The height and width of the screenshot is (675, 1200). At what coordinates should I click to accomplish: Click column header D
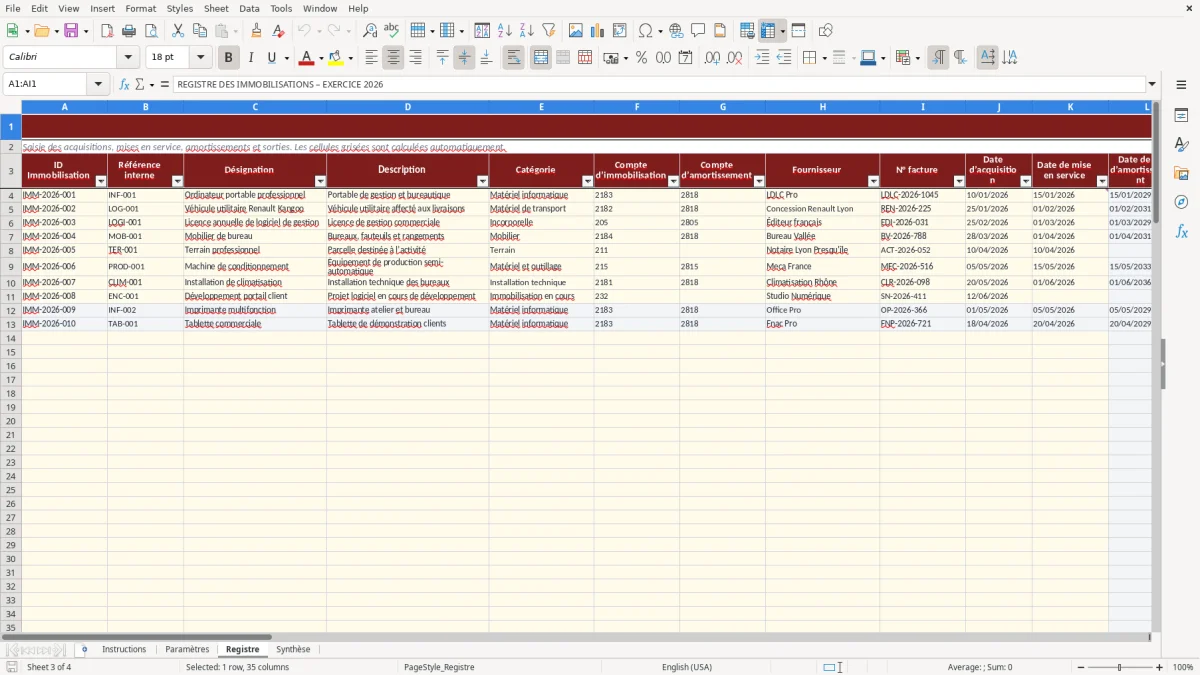tap(407, 106)
